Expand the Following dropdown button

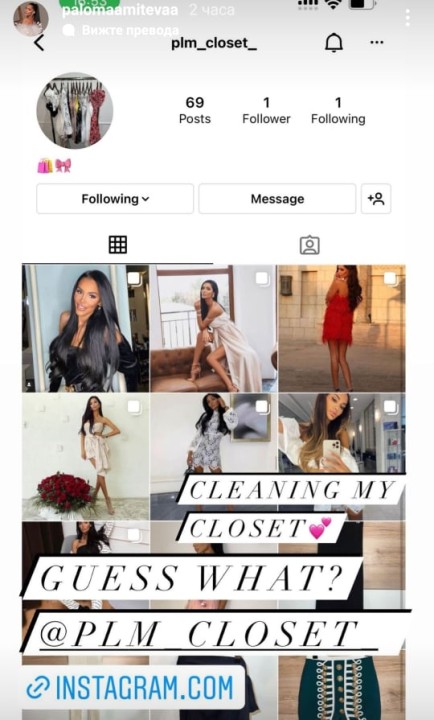pyautogui.click(x=115, y=199)
